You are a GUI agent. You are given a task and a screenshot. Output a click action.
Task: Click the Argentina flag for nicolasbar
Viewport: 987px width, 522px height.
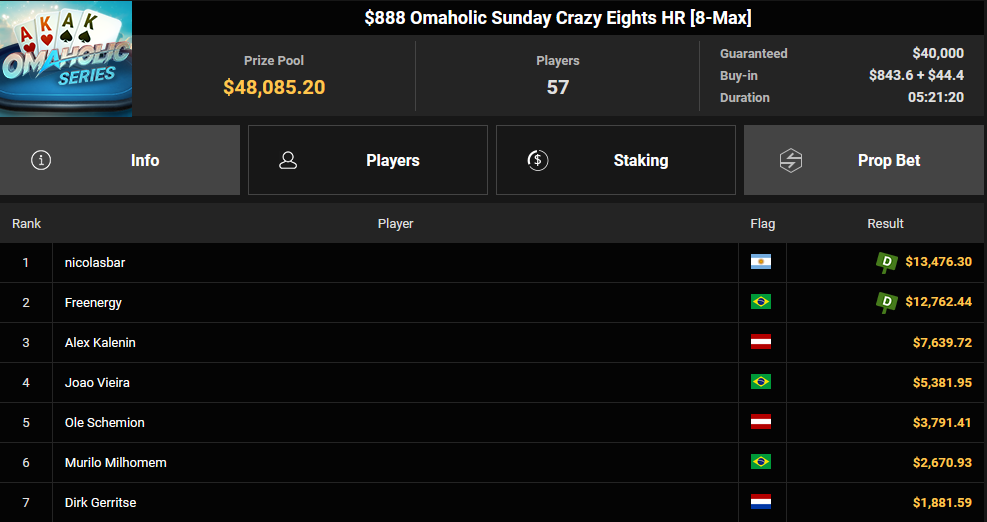tap(761, 262)
